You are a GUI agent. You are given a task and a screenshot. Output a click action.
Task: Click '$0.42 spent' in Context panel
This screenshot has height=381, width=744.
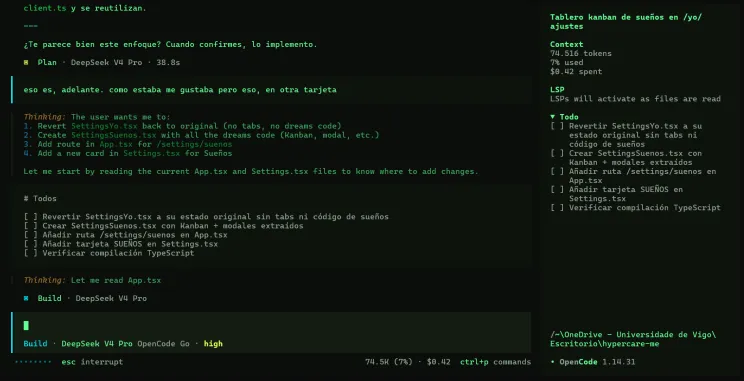[x=576, y=72]
